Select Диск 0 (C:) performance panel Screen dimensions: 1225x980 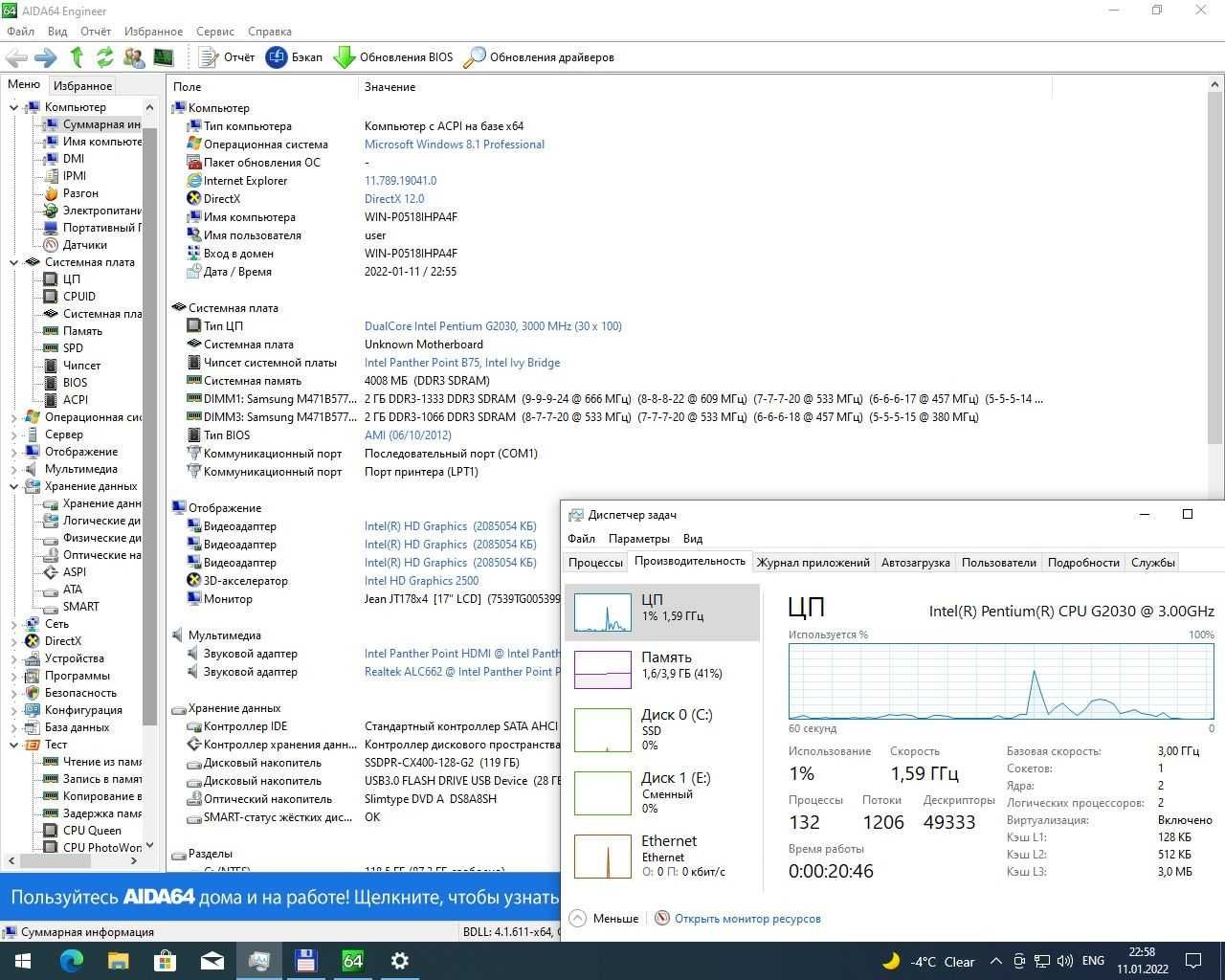pos(662,729)
